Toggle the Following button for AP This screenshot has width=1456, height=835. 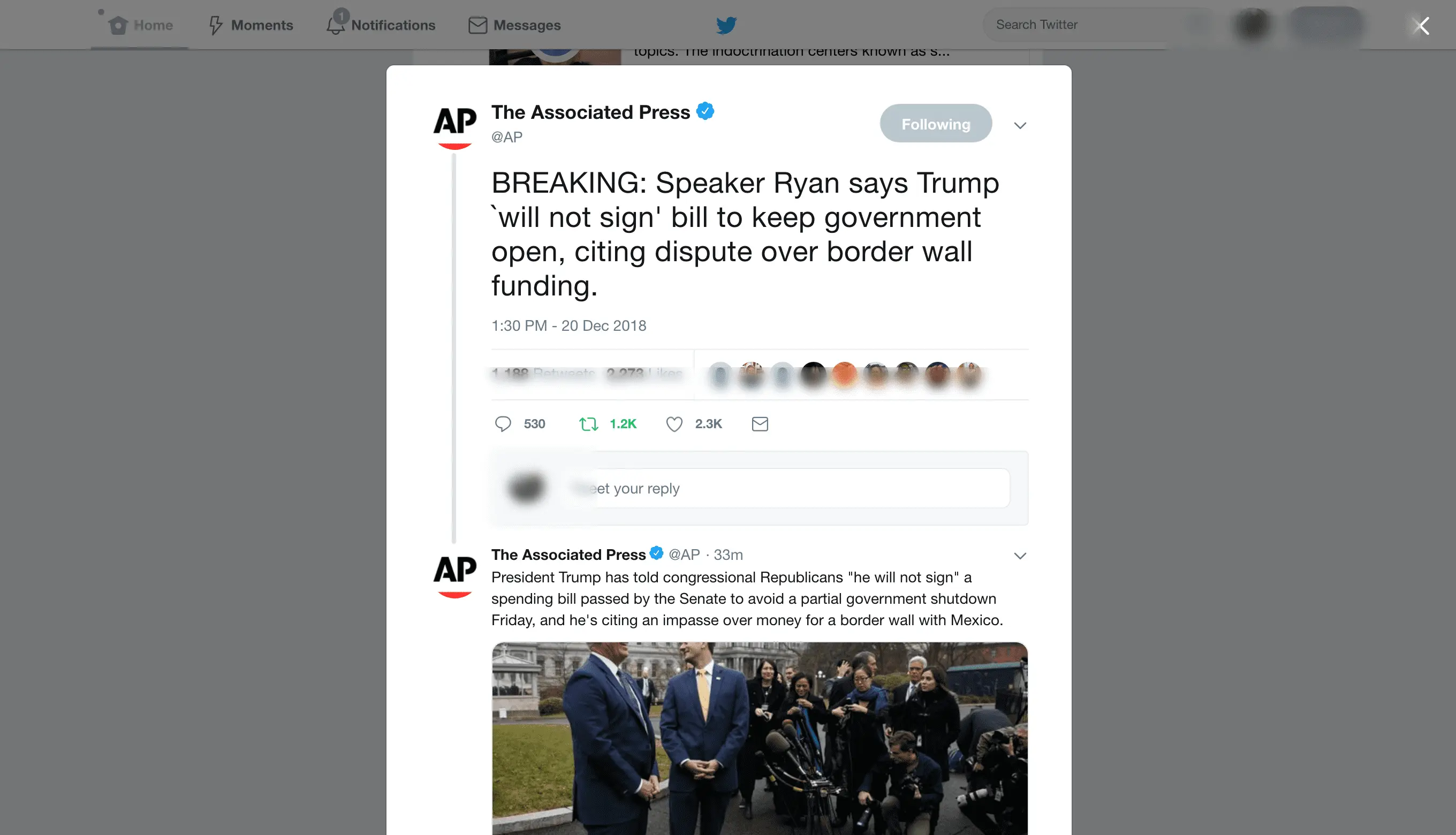(936, 123)
